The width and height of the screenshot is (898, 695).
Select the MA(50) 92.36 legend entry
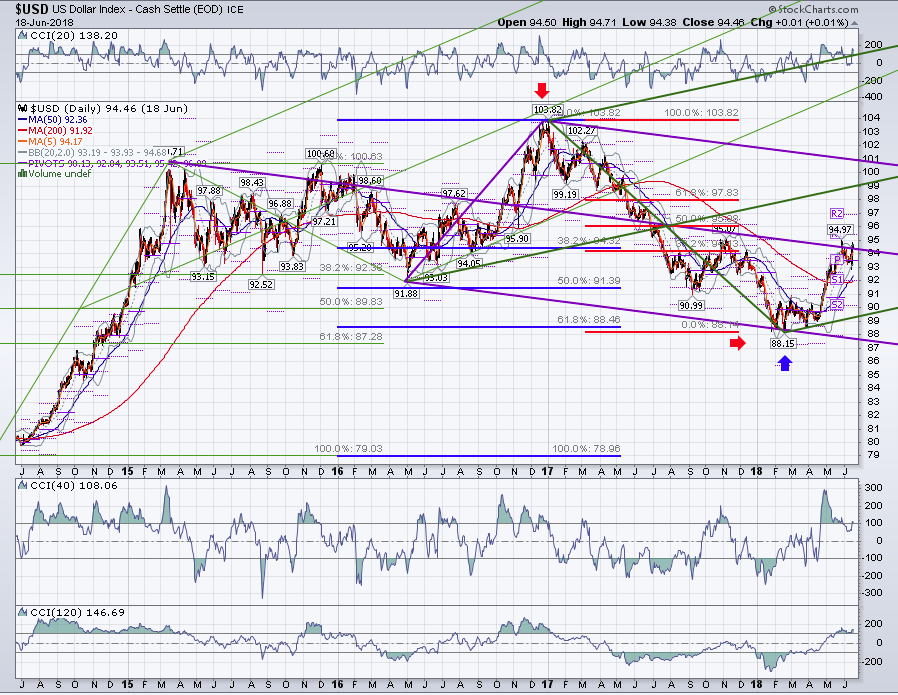pyautogui.click(x=53, y=120)
